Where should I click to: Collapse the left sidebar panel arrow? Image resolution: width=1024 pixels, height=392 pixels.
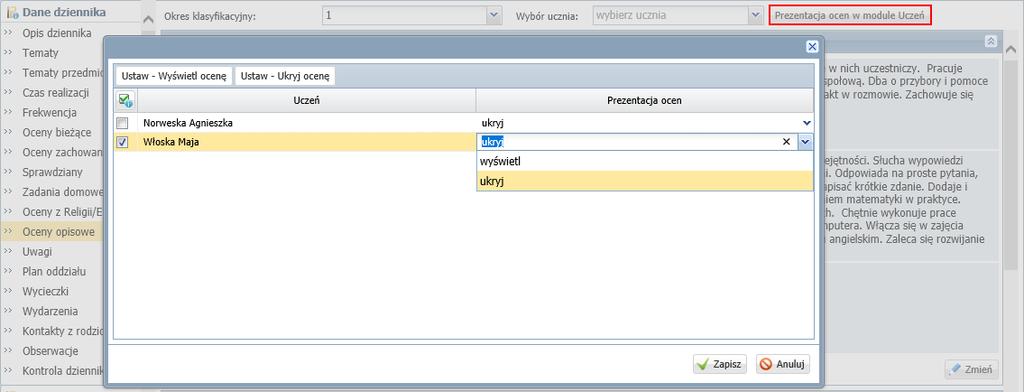[148, 19]
